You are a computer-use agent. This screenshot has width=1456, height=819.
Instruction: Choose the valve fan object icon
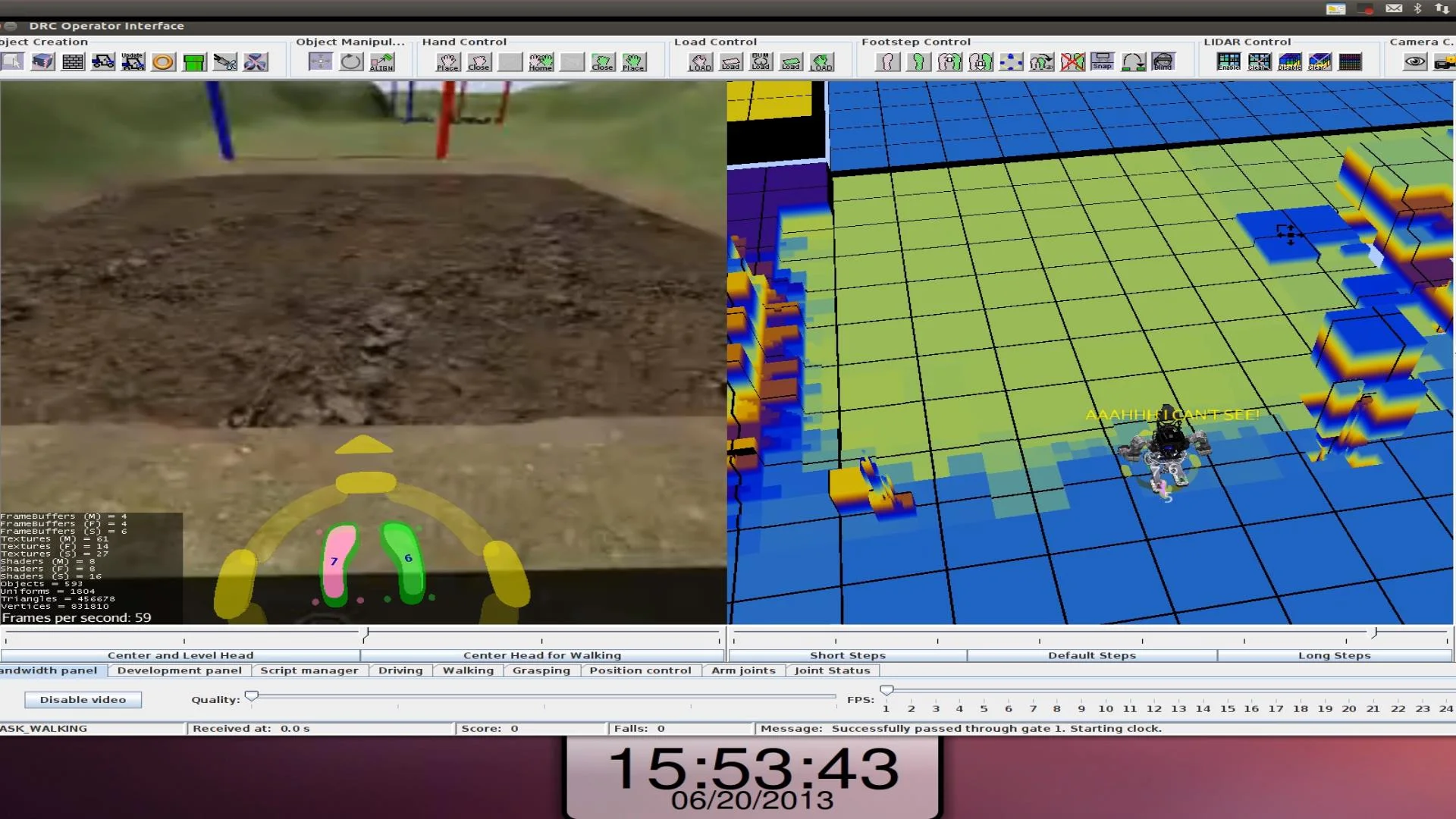point(256,61)
